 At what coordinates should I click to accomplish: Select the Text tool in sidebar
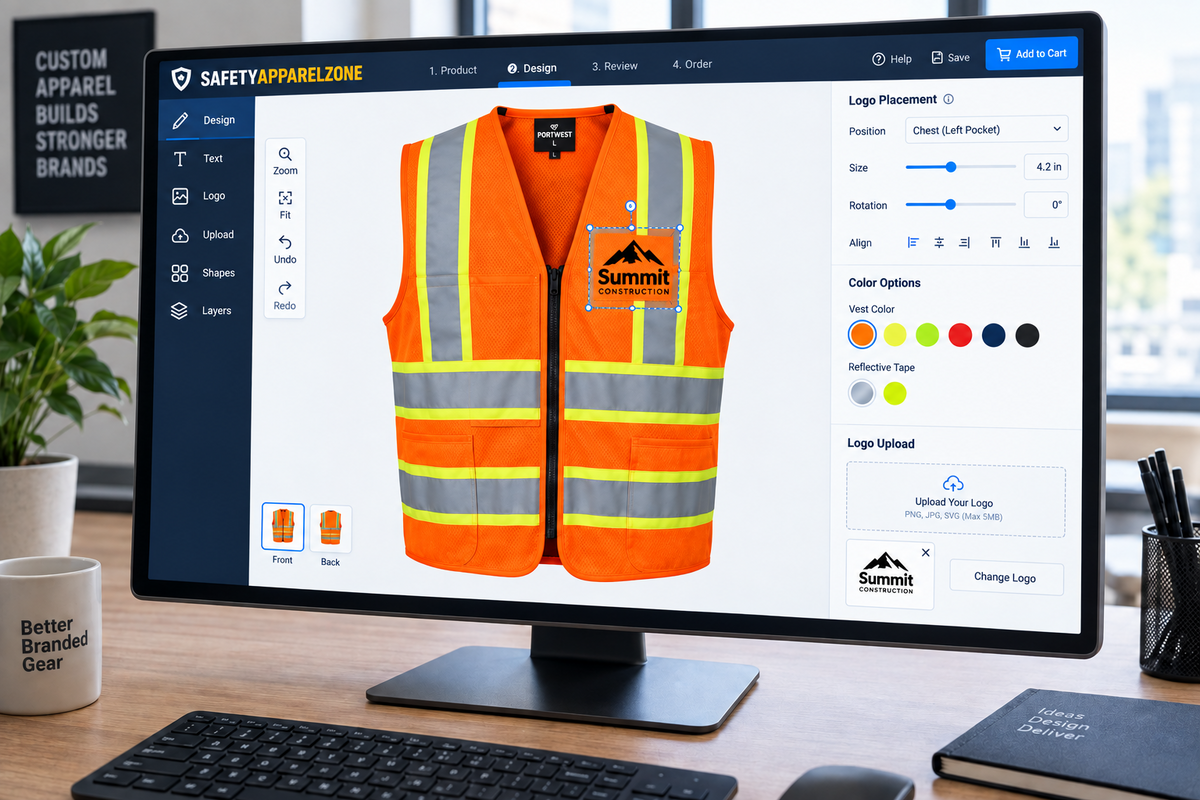[199, 158]
